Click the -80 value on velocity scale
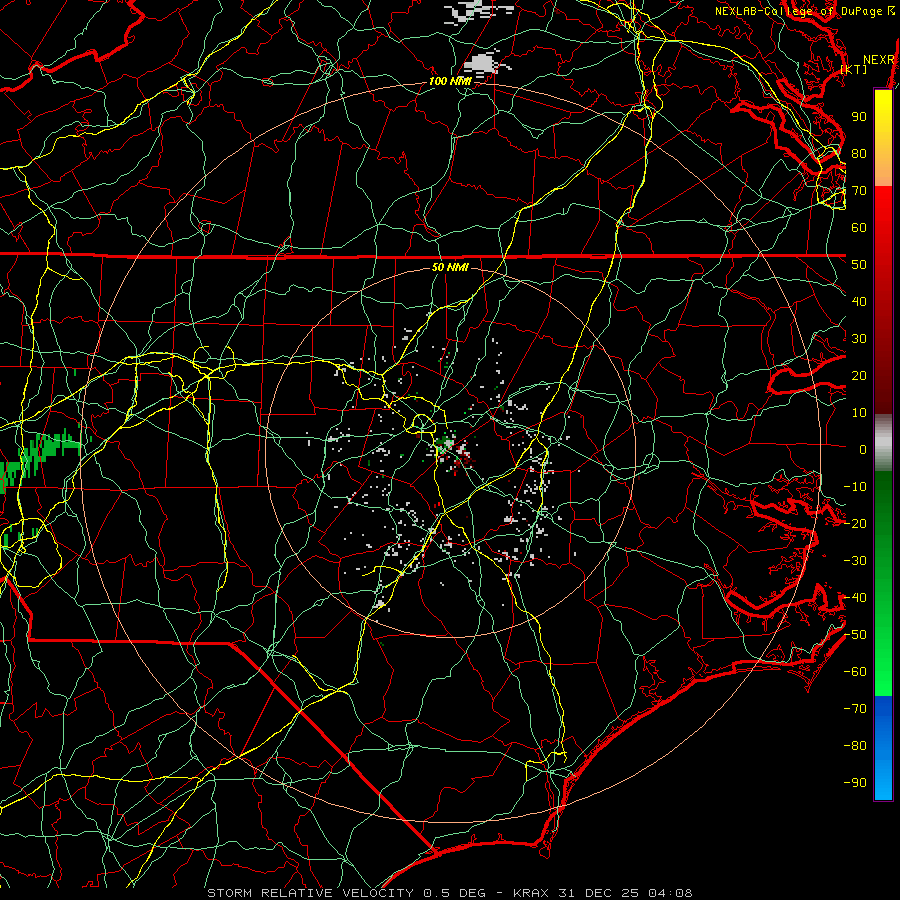 point(855,746)
